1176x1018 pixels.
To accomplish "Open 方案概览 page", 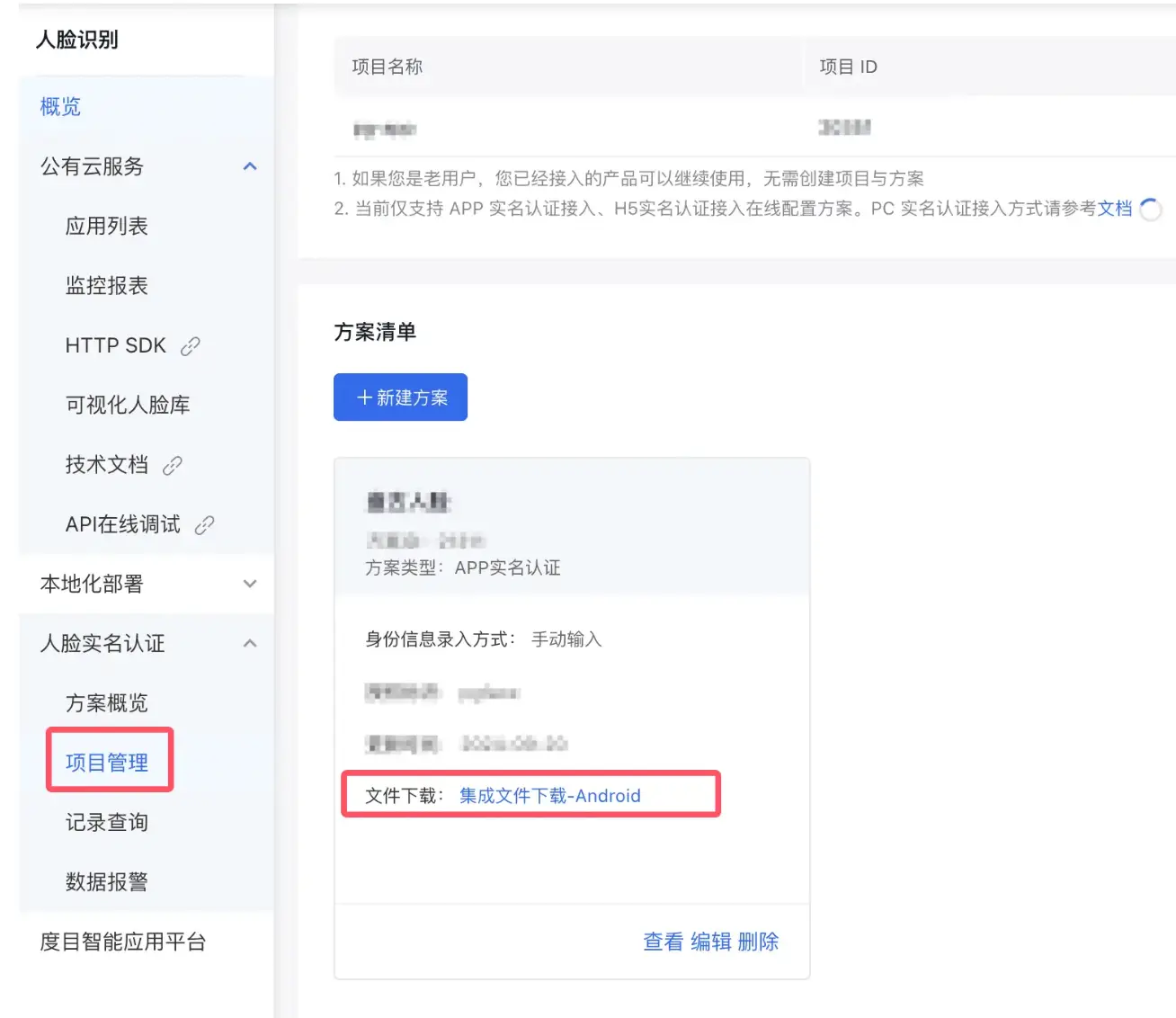I will coord(106,703).
